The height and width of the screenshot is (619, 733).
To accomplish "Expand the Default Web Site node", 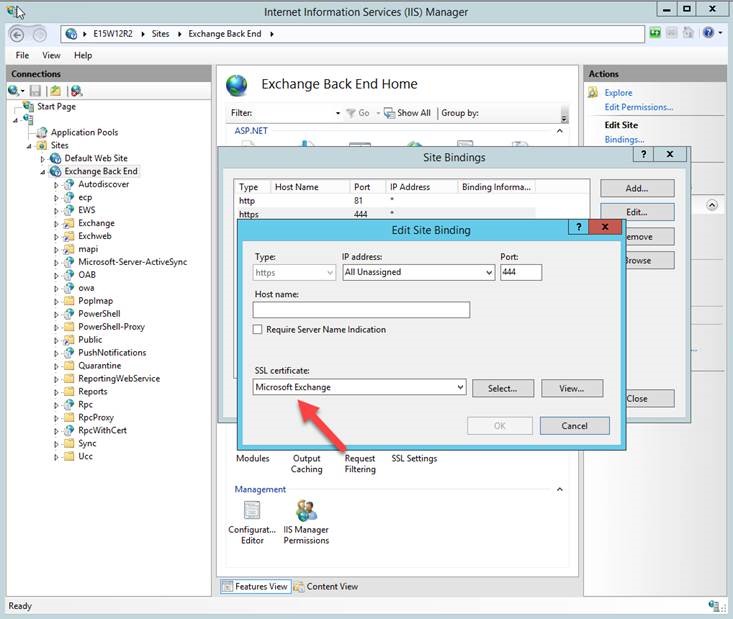I will 43,159.
